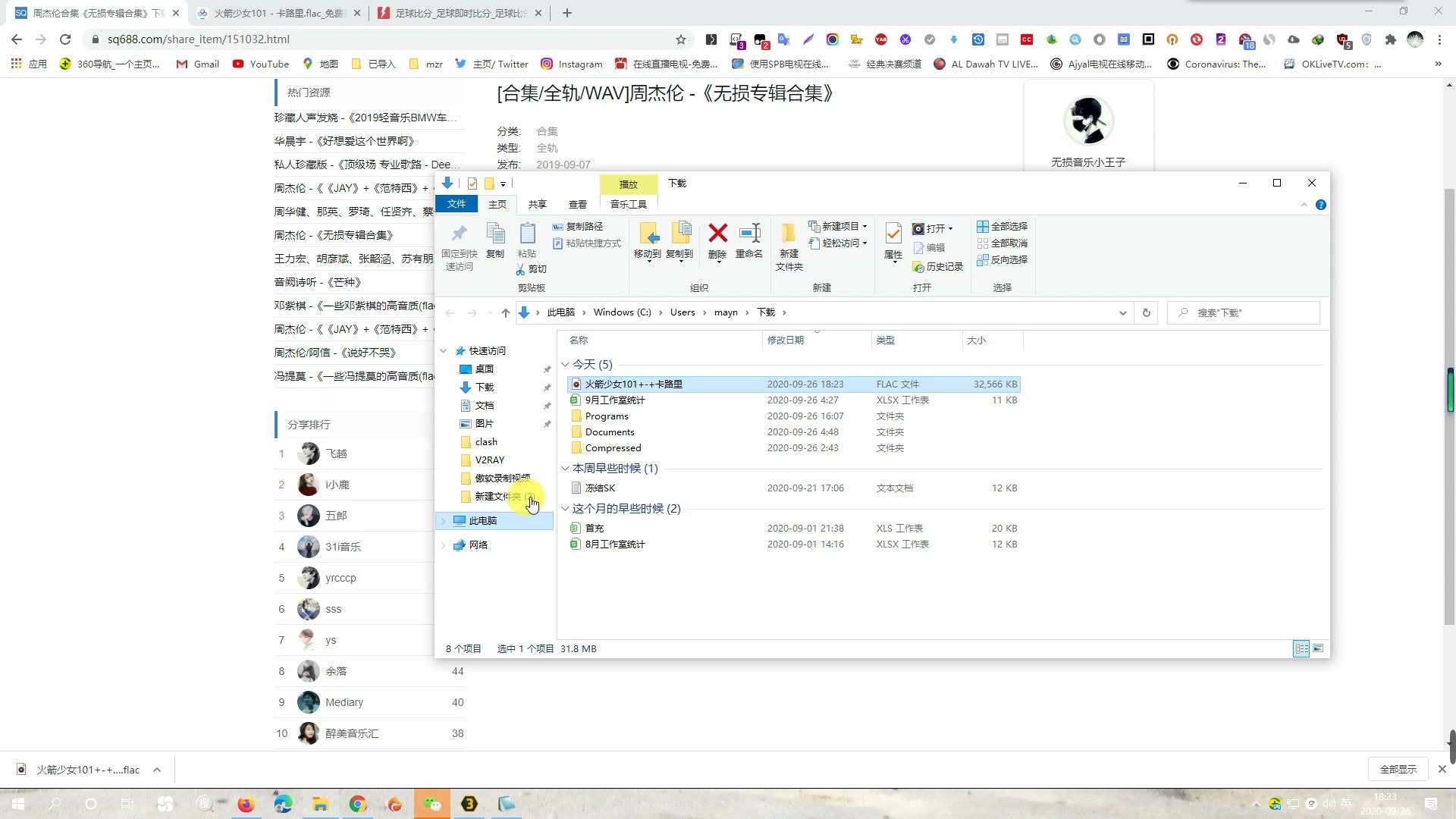Expand the 本周早些时候 section
The height and width of the screenshot is (819, 1456).
[x=566, y=468]
